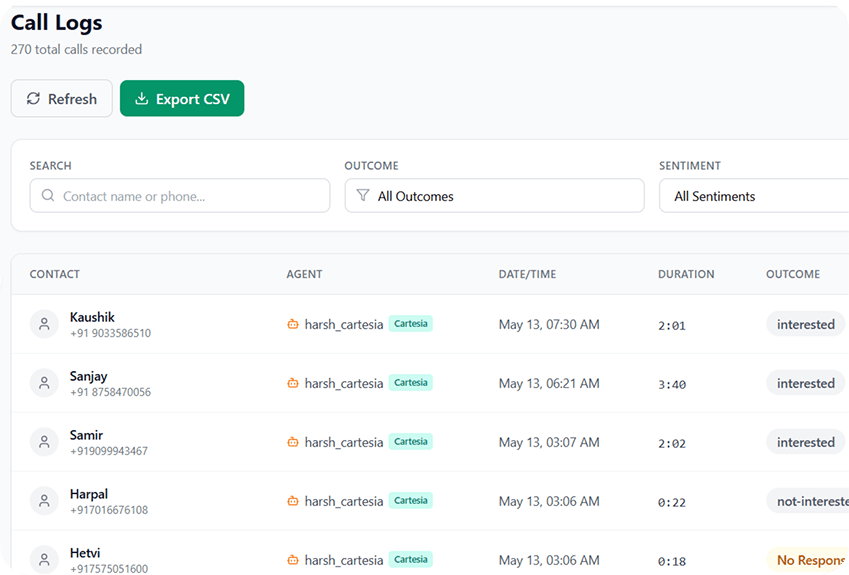849x575 pixels.
Task: Click interested outcome tag for Sanjay
Action: (806, 383)
